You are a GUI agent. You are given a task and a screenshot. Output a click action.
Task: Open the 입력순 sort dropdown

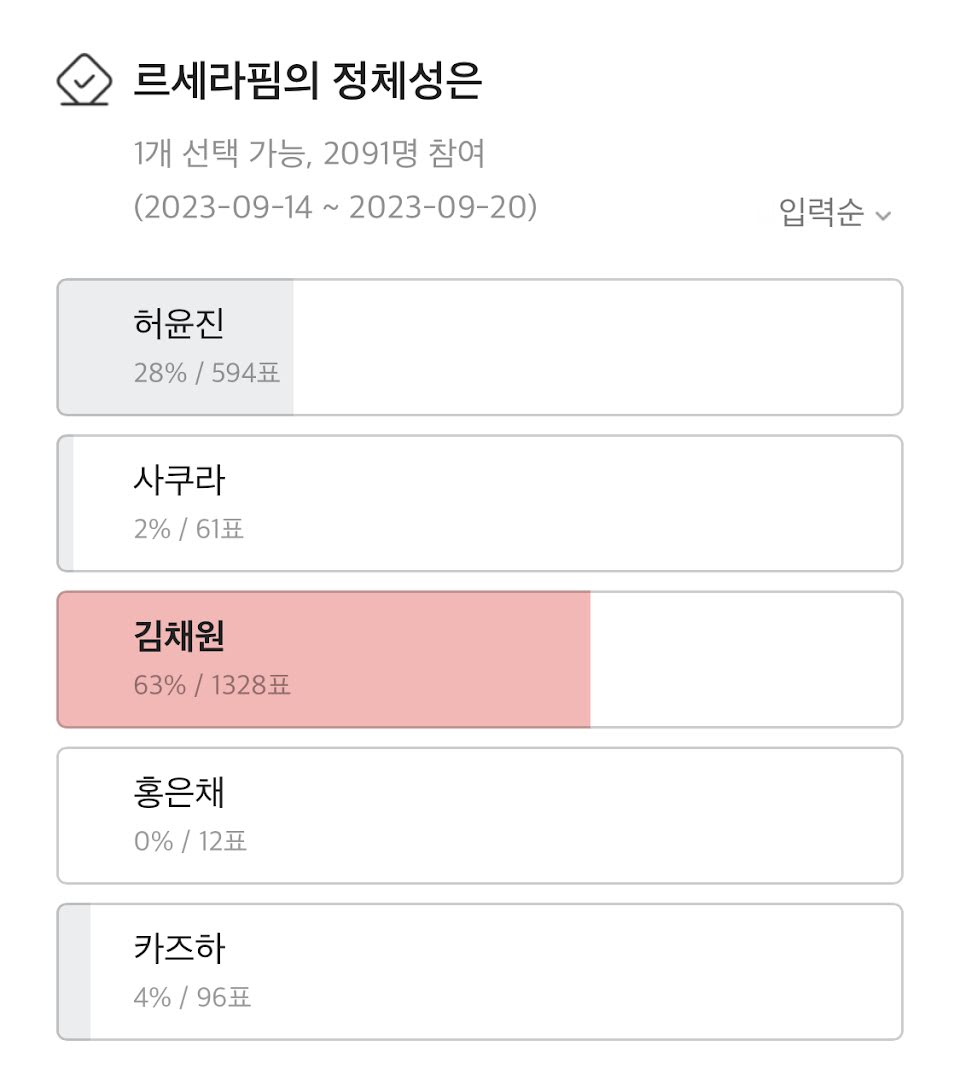835,212
